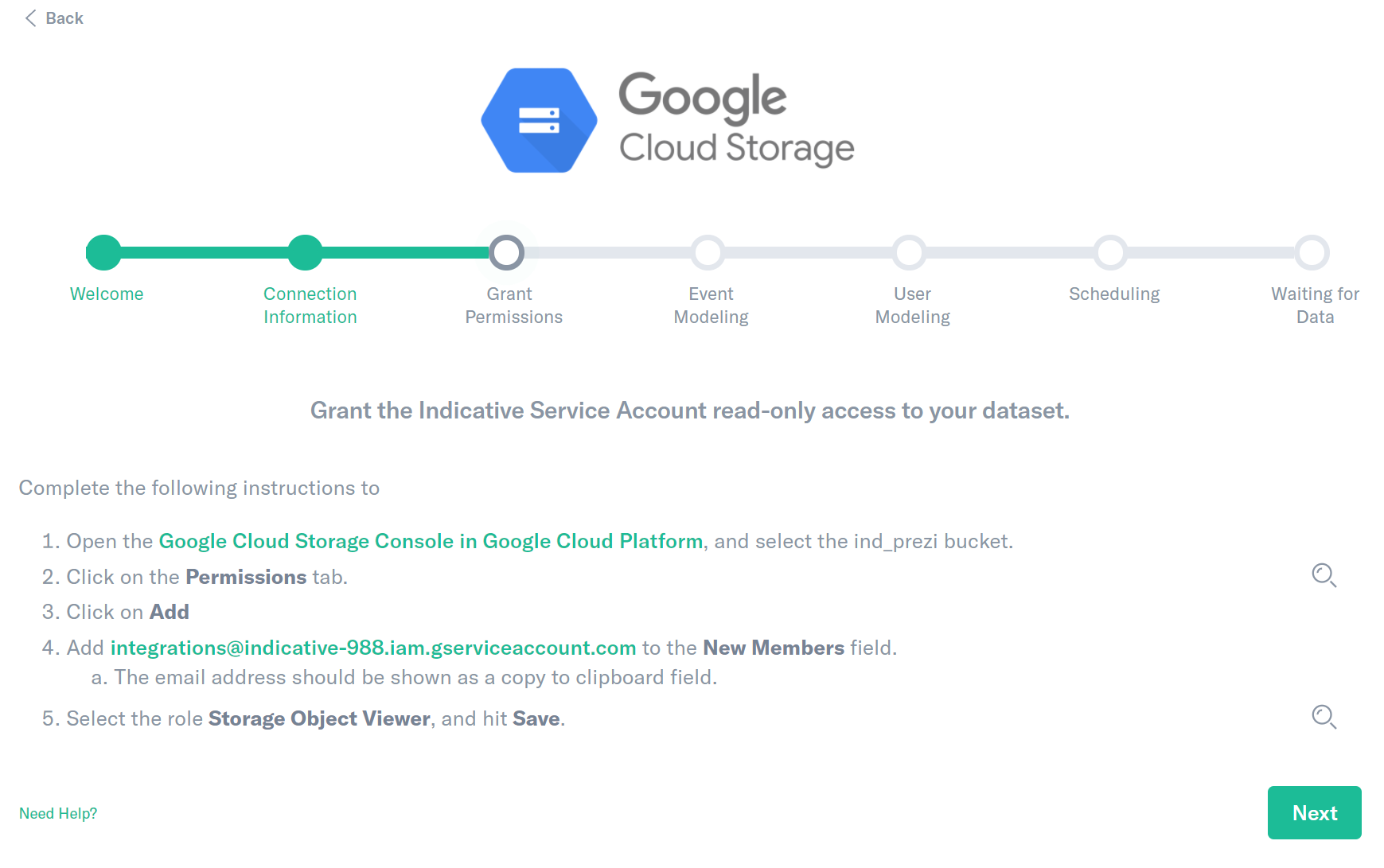Select the Grant Permissions step circle
1384x868 pixels.
pos(507,252)
